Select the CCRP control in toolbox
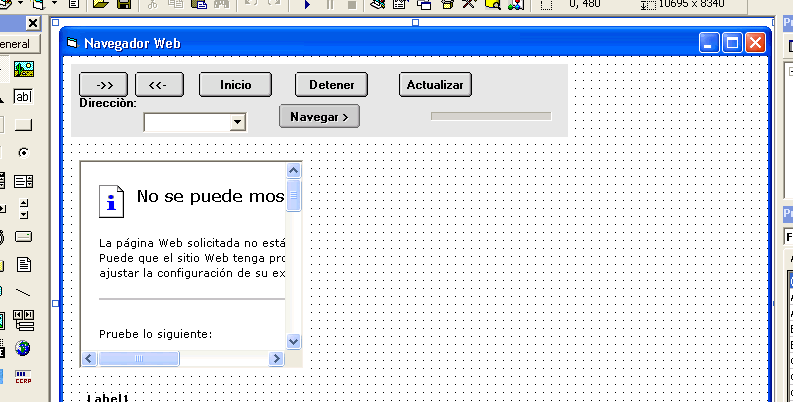Screen dimensions: 793x402 pos(23,376)
